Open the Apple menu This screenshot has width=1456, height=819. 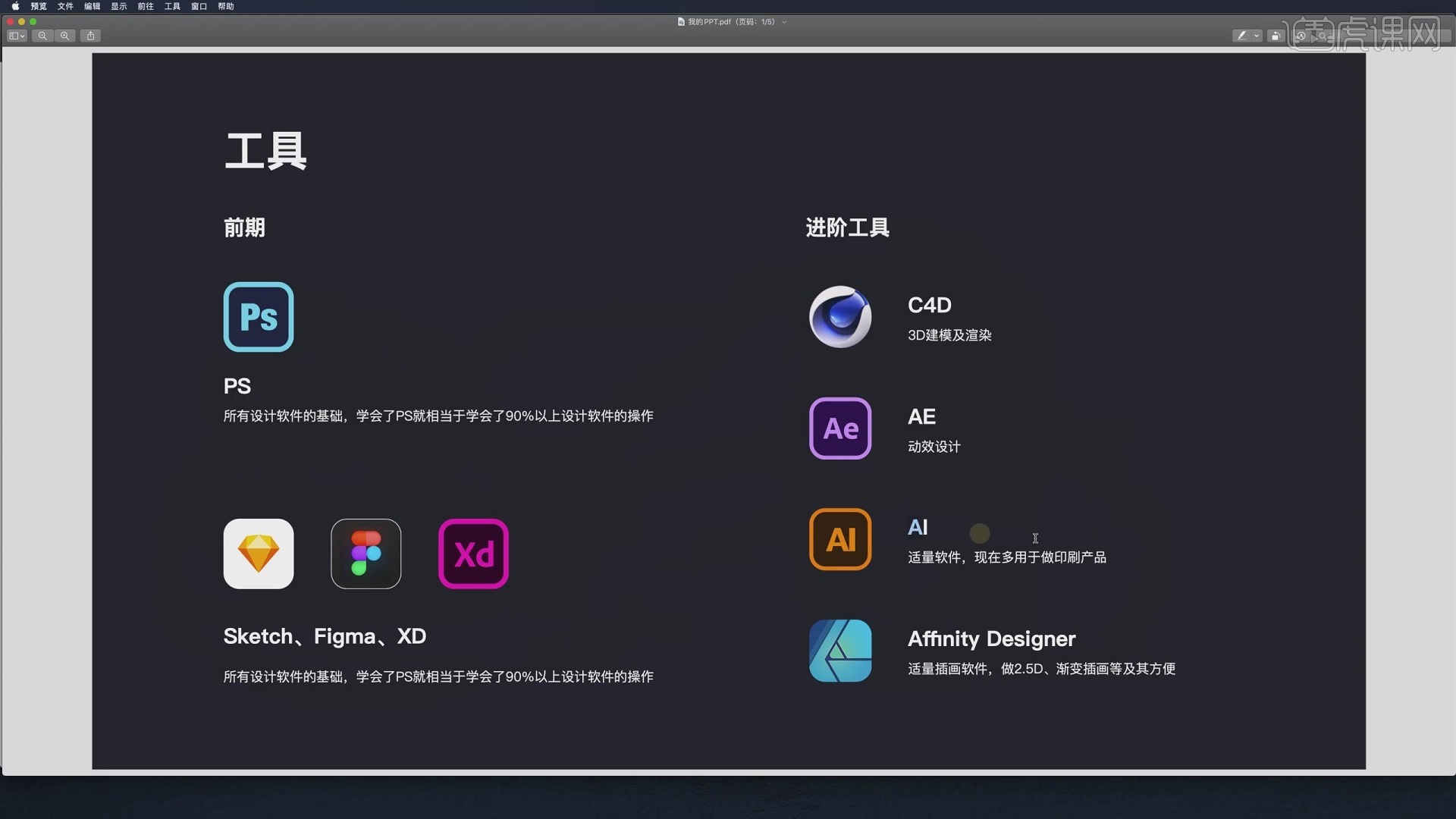pos(15,6)
